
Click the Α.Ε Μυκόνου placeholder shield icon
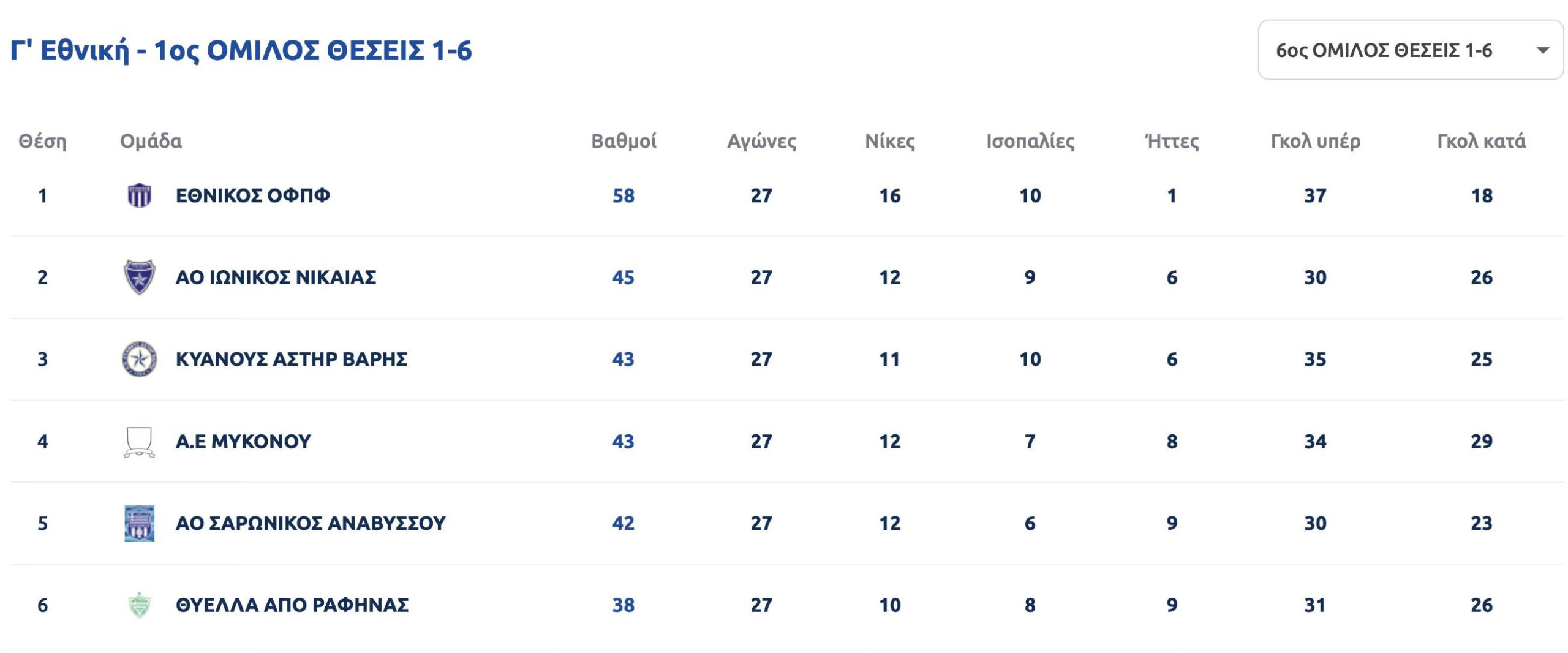pyautogui.click(x=139, y=442)
